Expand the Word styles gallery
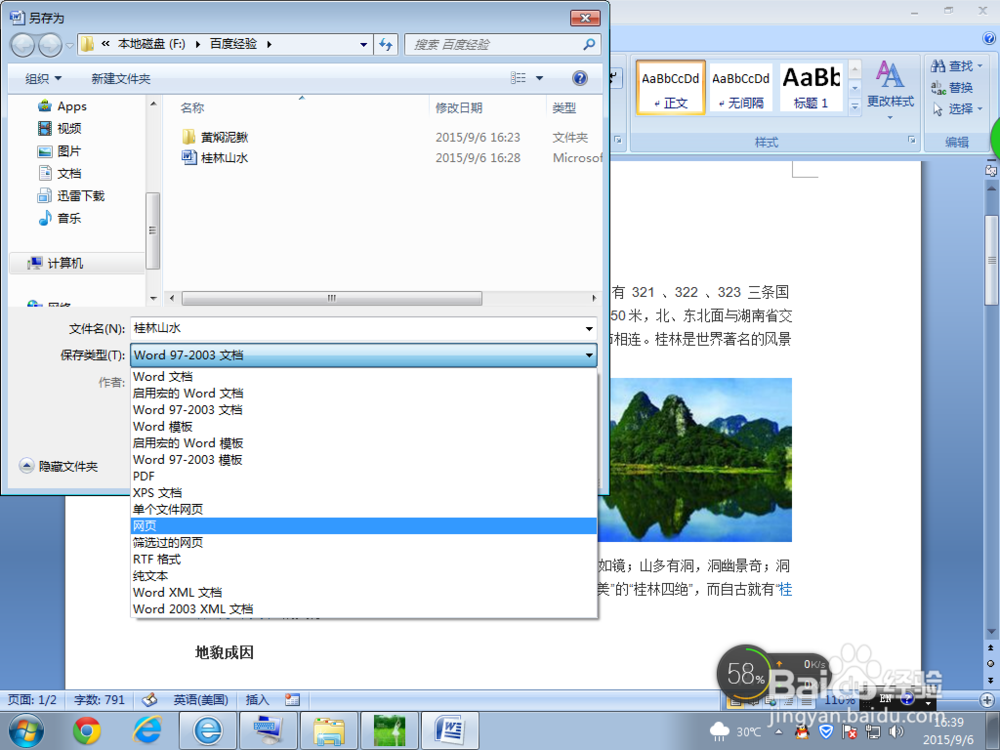This screenshot has width=1000, height=750. [x=855, y=107]
